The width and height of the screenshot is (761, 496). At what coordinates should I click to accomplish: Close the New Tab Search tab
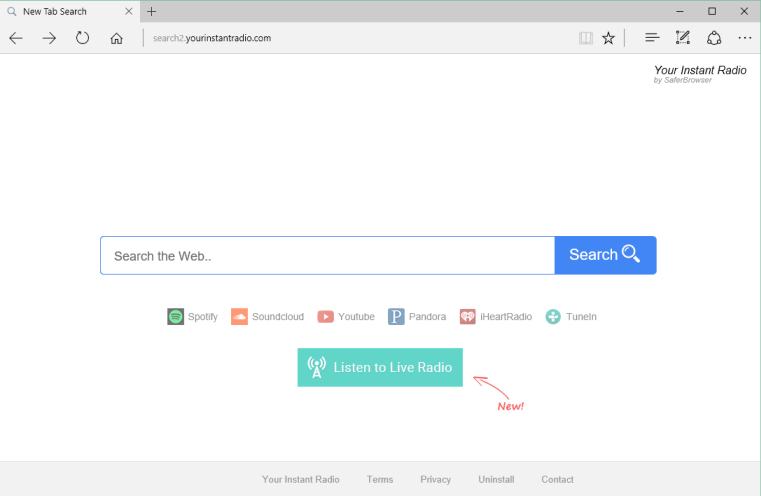(129, 11)
